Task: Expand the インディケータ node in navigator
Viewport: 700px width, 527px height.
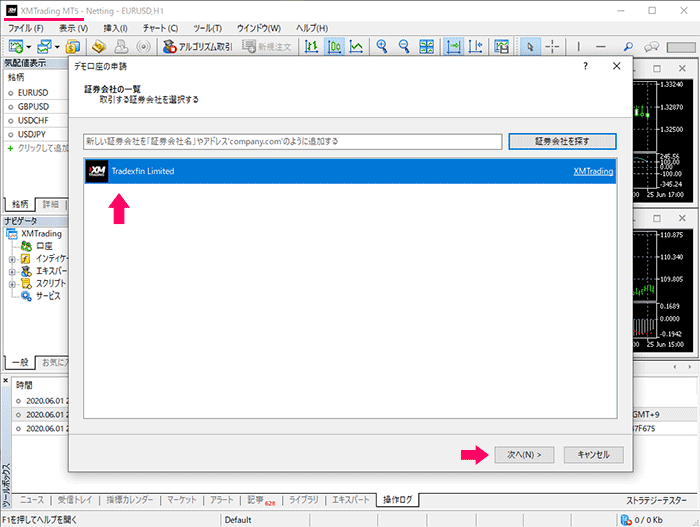Action: click(x=12, y=259)
